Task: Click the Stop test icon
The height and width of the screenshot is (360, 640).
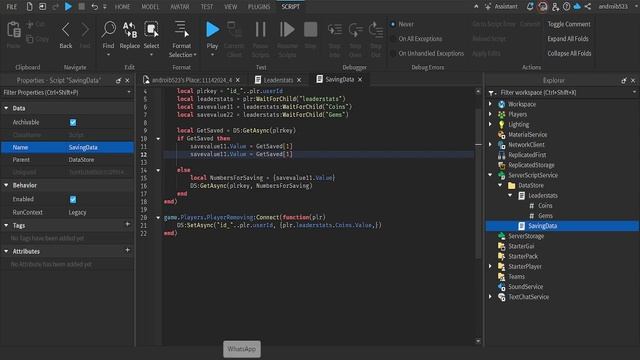Action: point(311,30)
